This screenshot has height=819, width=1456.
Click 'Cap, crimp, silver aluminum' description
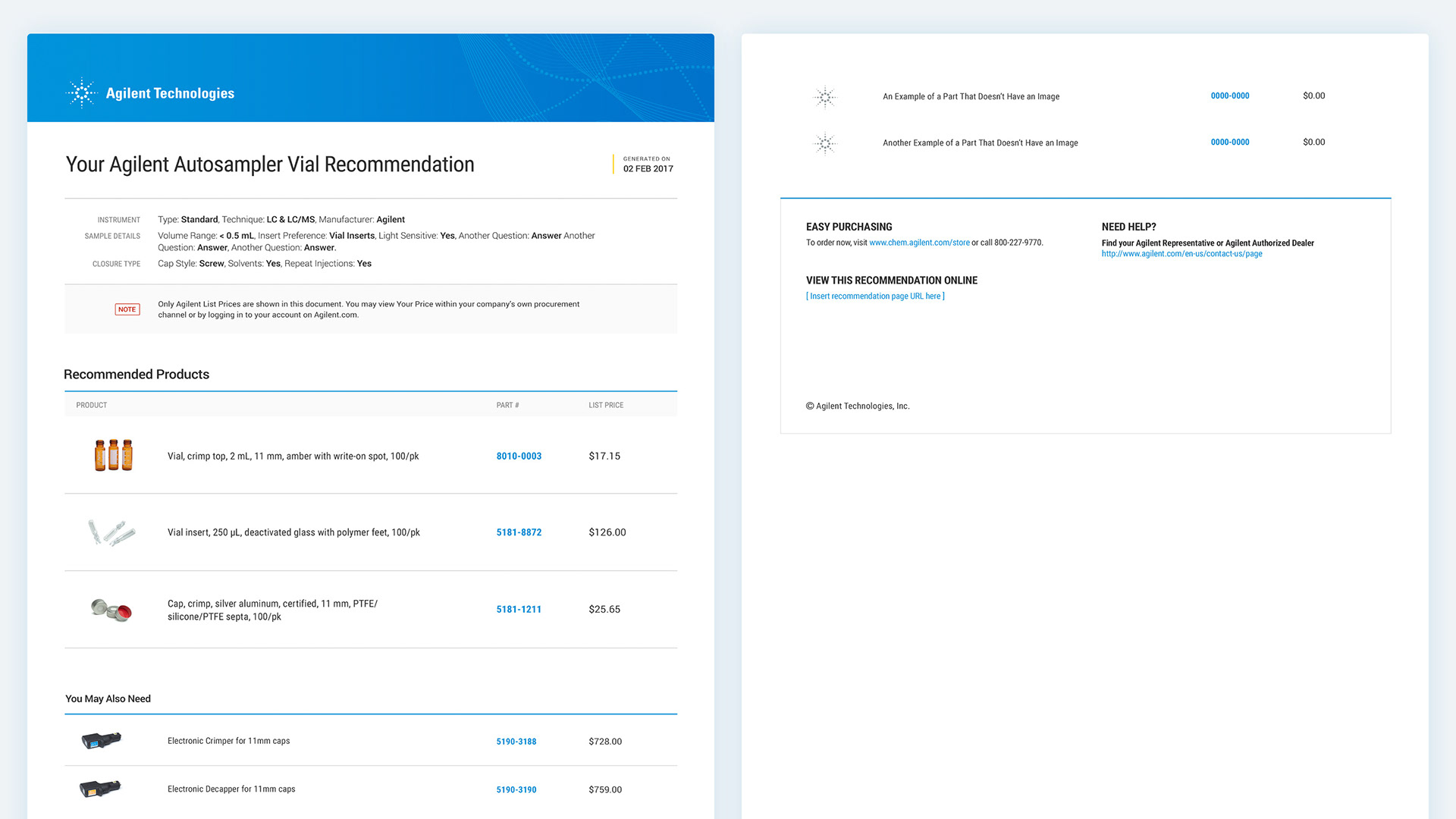[272, 610]
